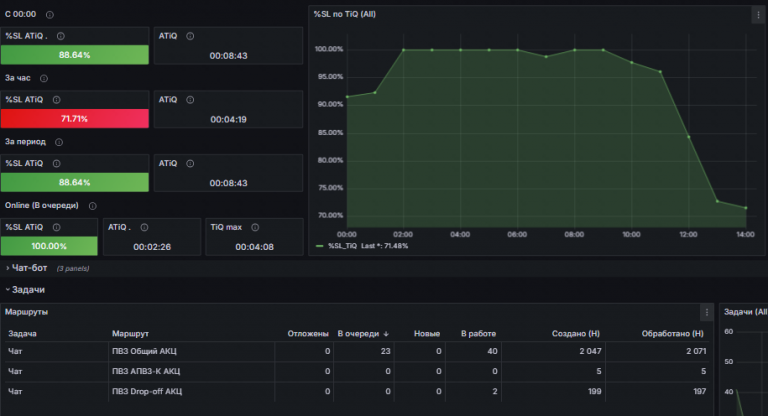768x416 pixels.
Task: Click info icon on ATiQ panel with 00:02:26
Action: point(144,227)
